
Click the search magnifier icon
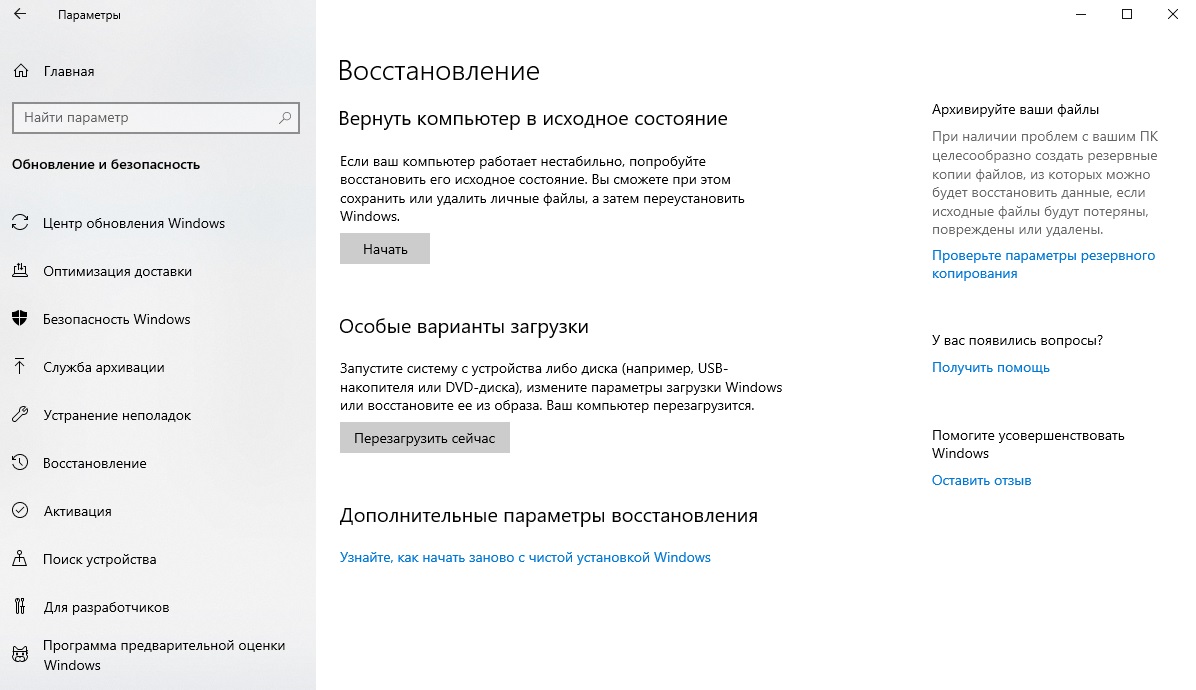(x=285, y=117)
